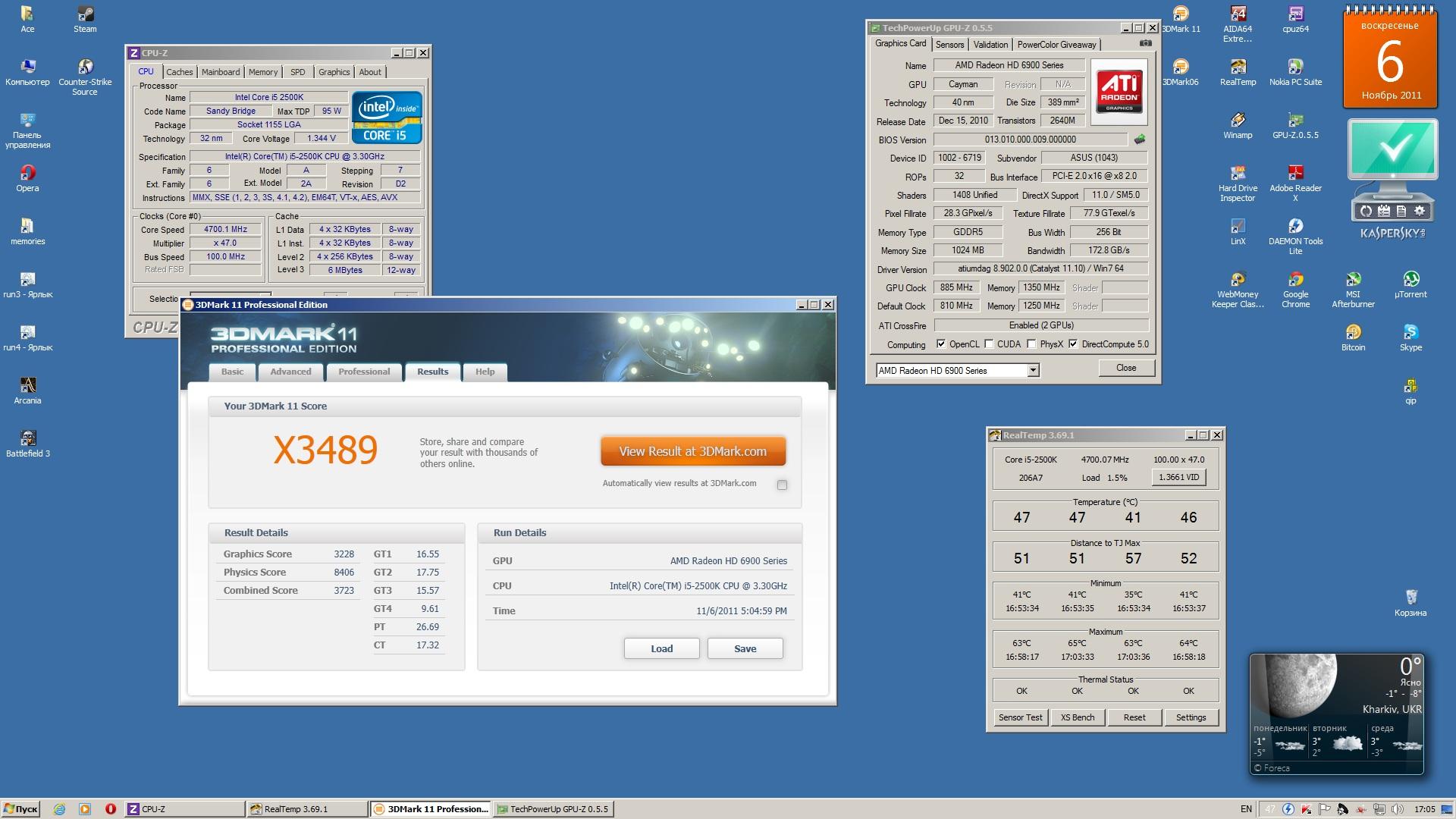Screen dimensions: 1456x819
Task: Toggle OpenCL checkbox in GPU-Z
Action: point(941,344)
